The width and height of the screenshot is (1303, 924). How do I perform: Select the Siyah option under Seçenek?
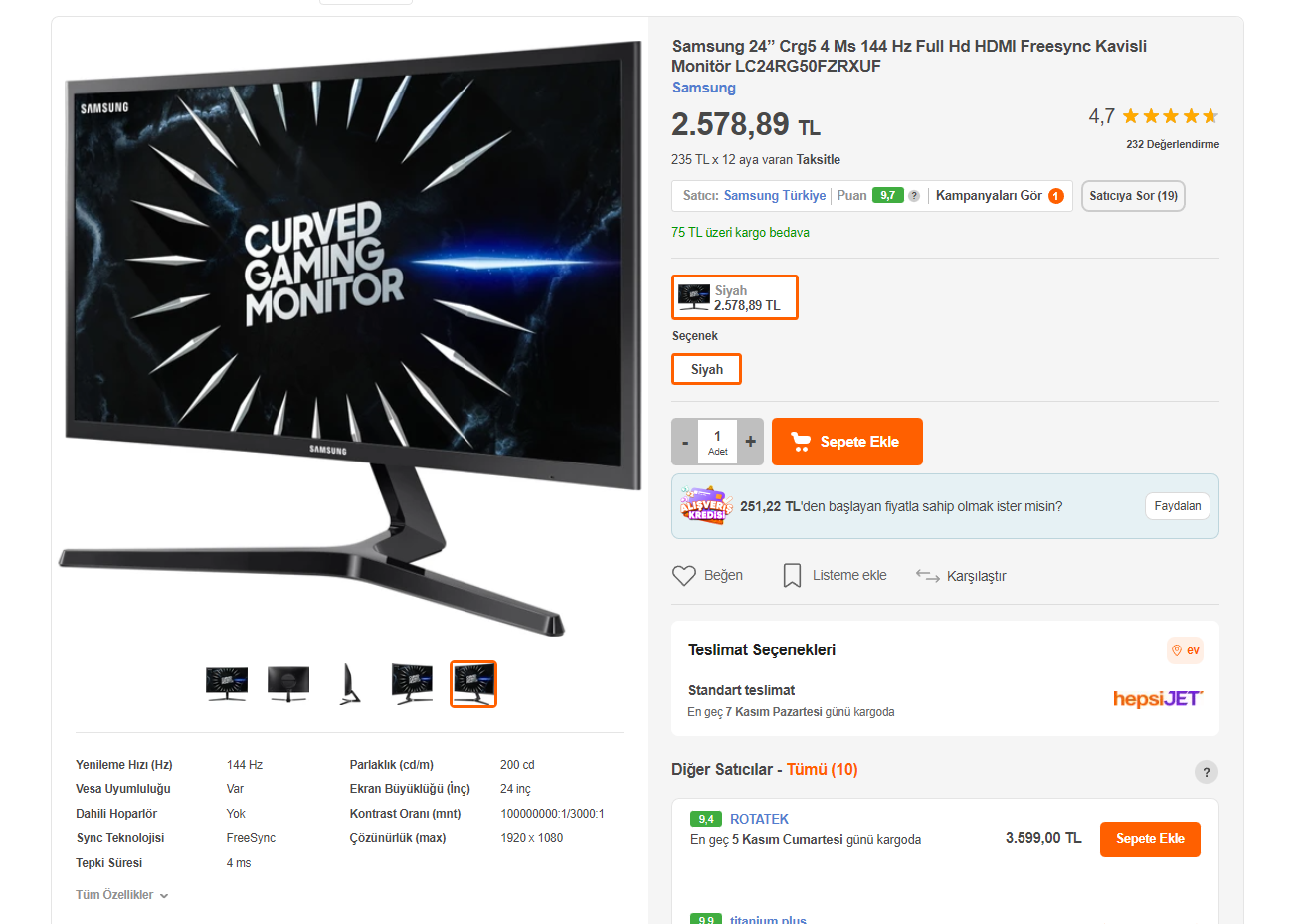click(707, 369)
